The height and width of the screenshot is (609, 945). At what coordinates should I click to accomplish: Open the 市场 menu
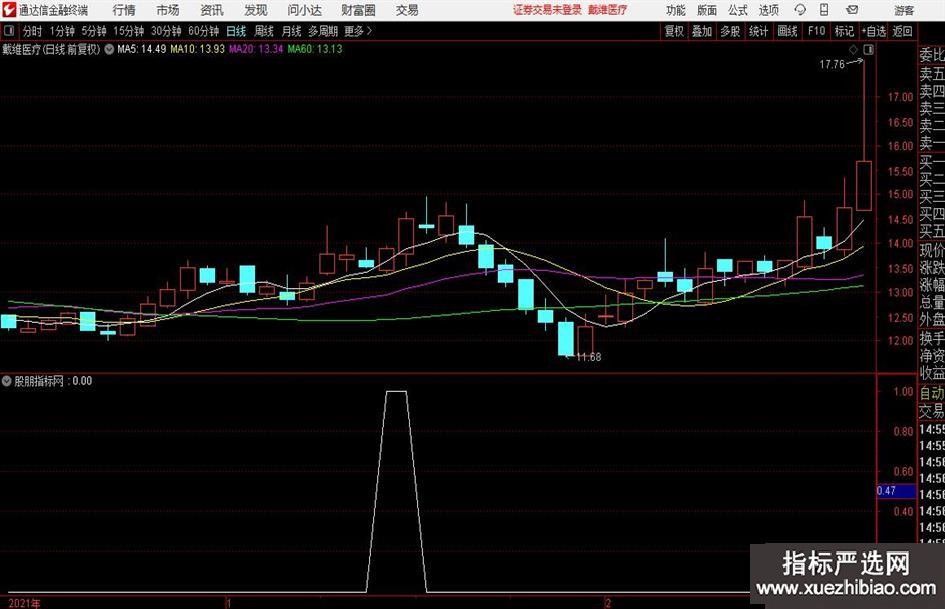[168, 10]
